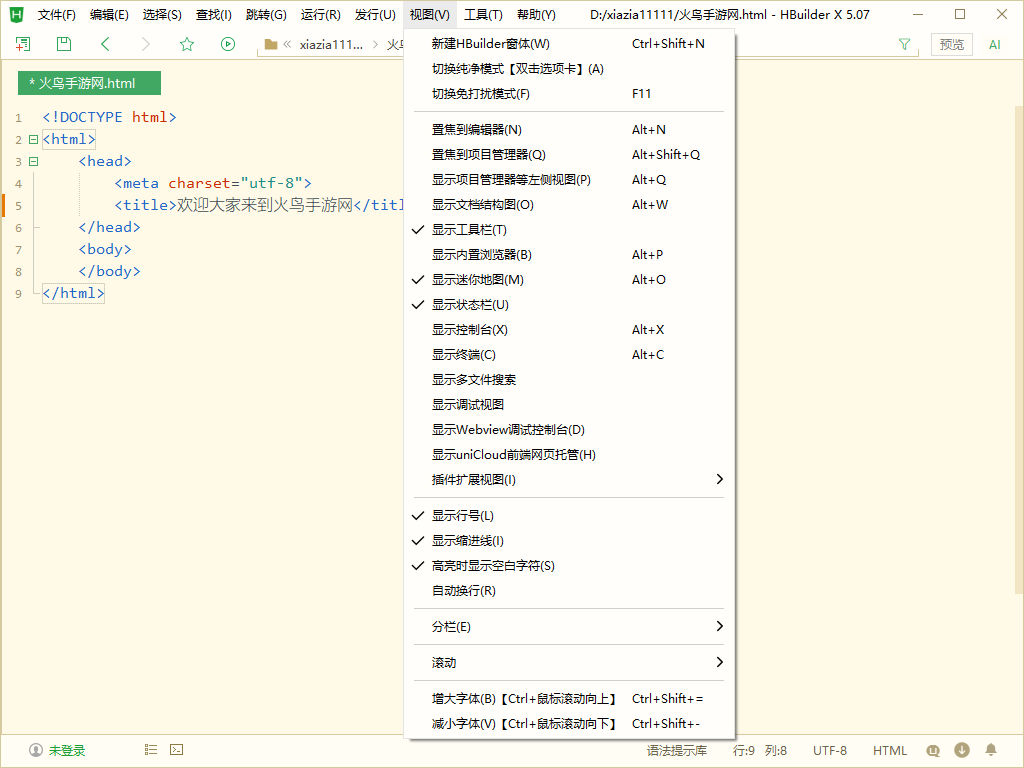Bookmark with the star toolbar icon
The image size is (1024, 768).
pos(187,44)
